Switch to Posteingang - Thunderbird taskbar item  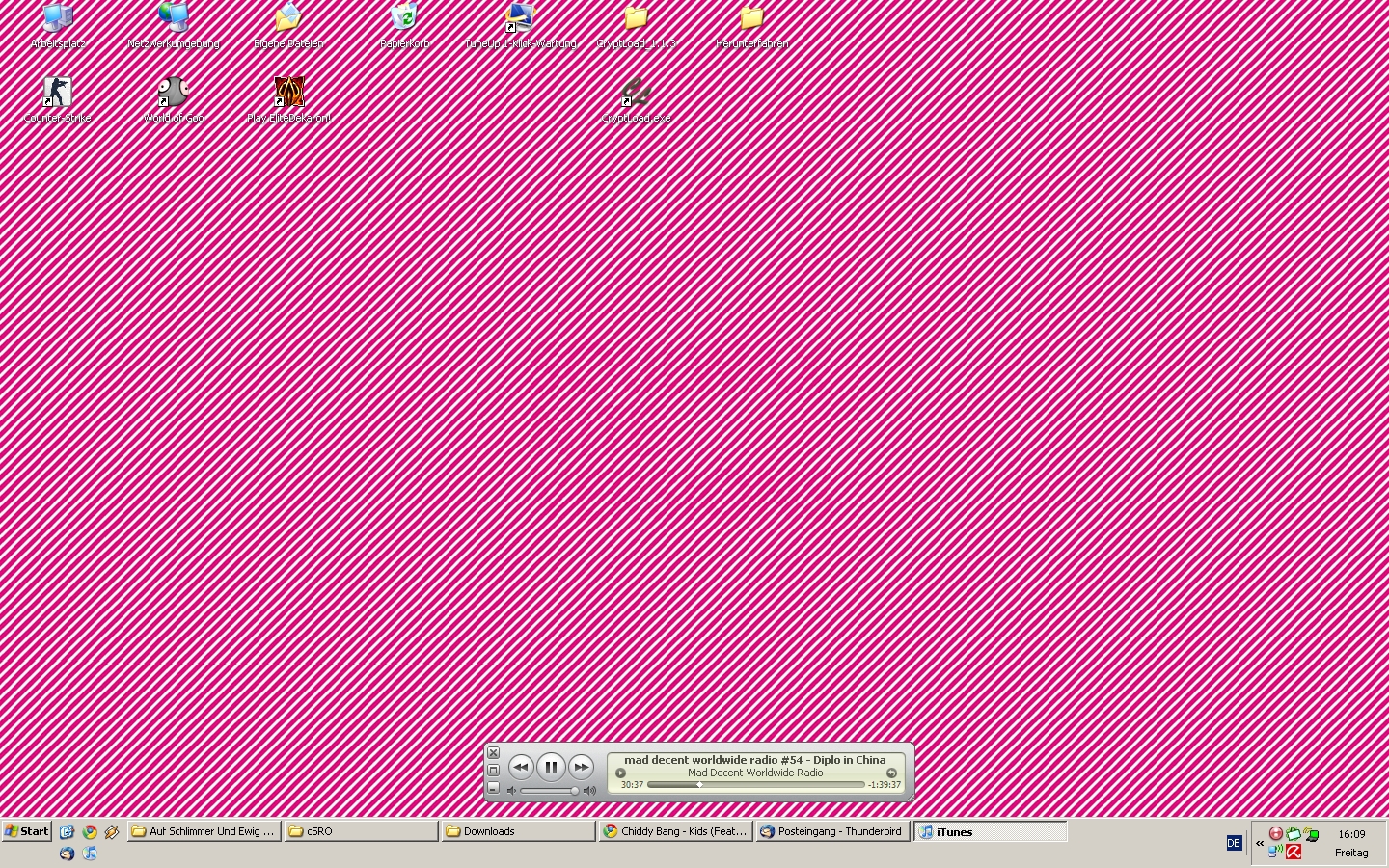click(x=832, y=831)
